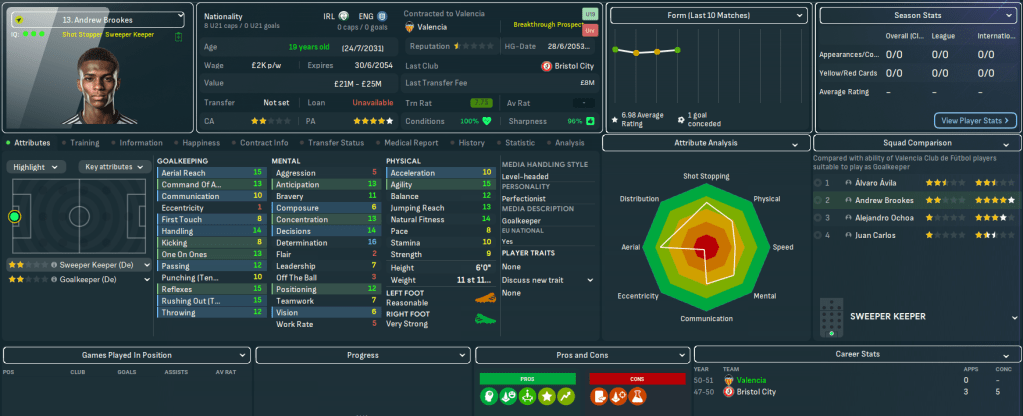Switch to the Contract Info tab

pos(264,143)
